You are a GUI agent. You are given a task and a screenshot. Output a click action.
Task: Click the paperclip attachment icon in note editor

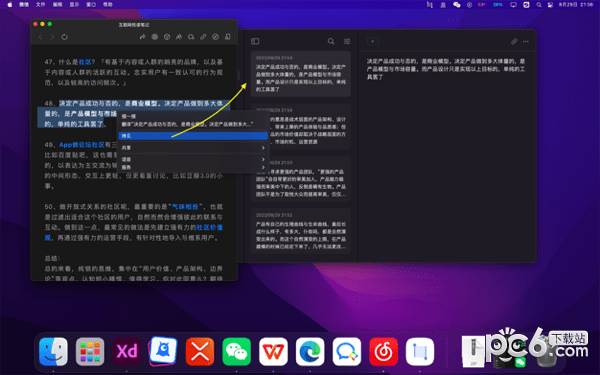tap(514, 41)
